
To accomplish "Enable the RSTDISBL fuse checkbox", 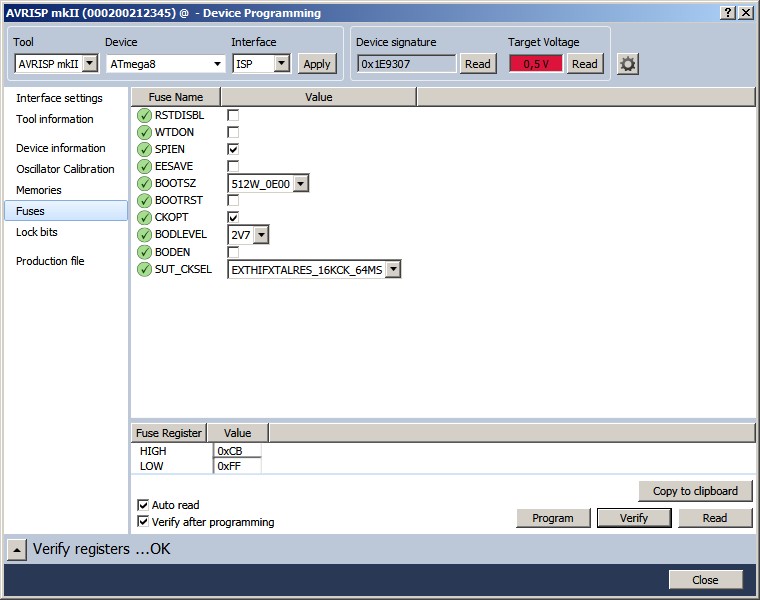I will click(x=233, y=115).
